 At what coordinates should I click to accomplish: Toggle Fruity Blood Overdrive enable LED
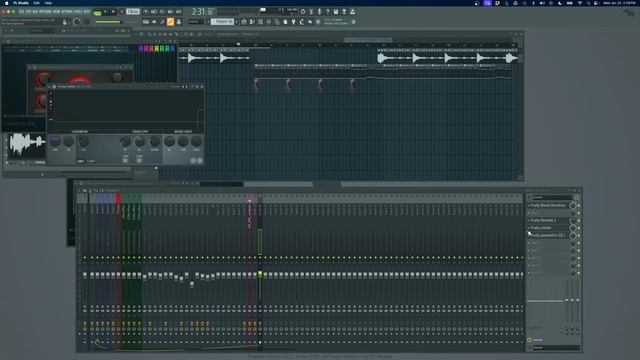[x=579, y=205]
